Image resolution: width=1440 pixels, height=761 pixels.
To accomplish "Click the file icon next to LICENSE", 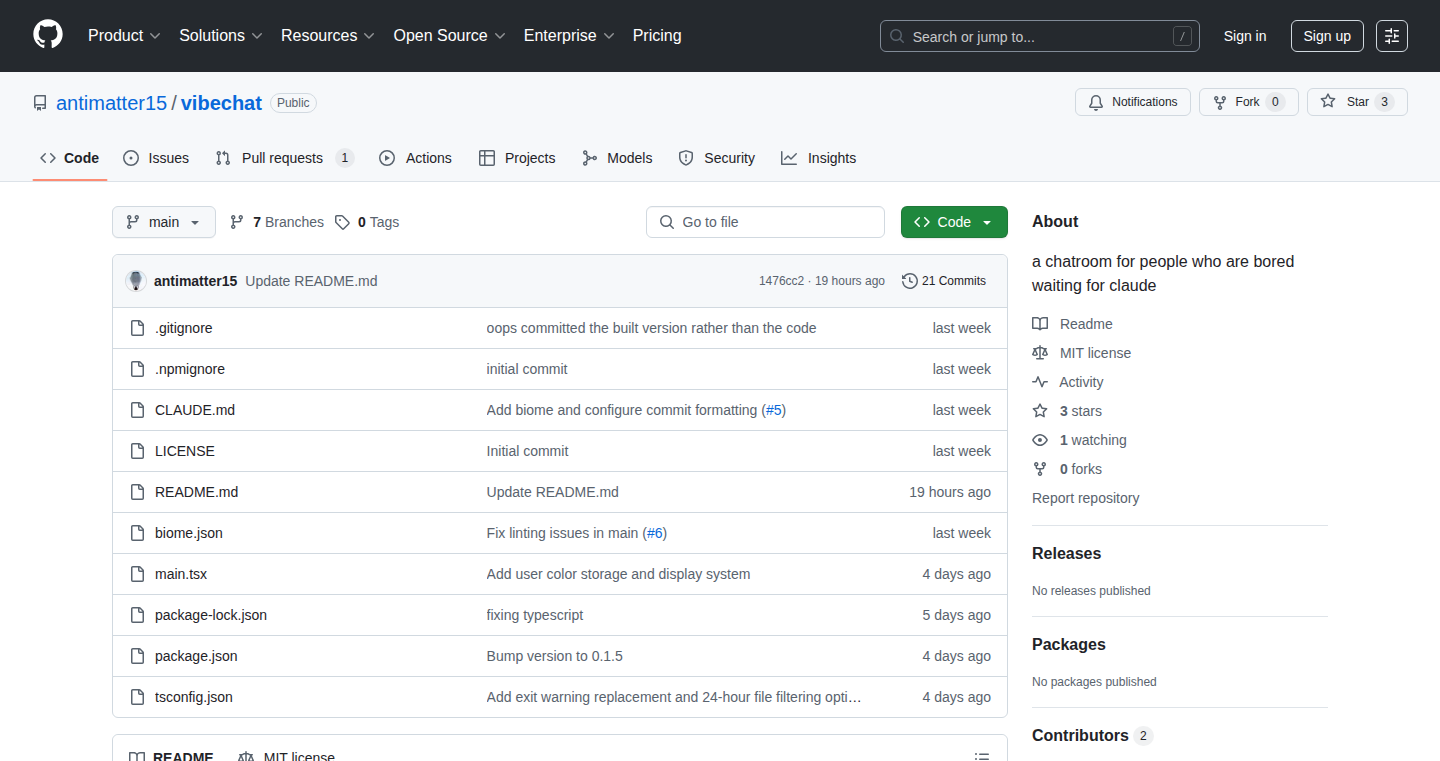I will [x=137, y=451].
